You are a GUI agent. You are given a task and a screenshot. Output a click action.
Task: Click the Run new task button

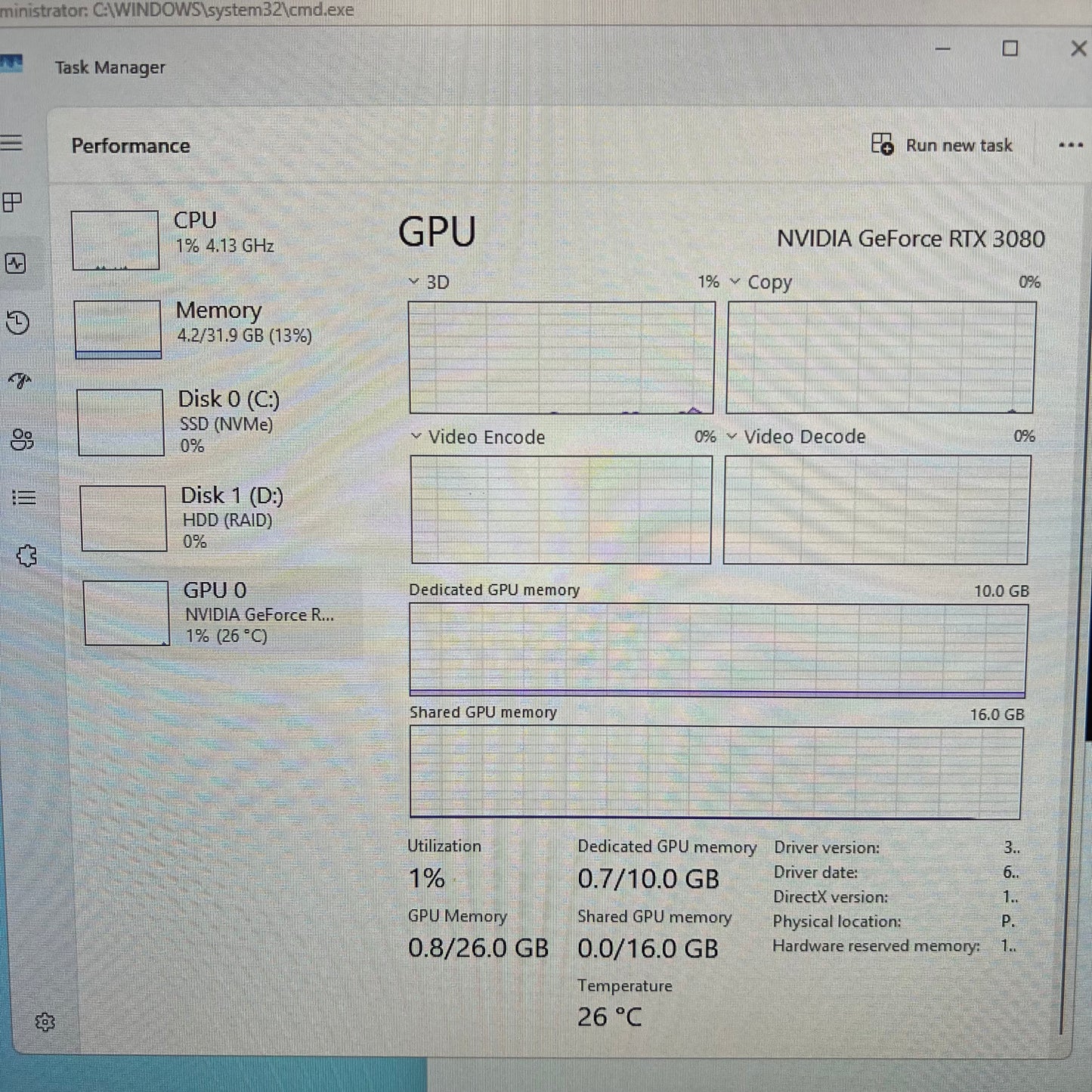coord(943,145)
